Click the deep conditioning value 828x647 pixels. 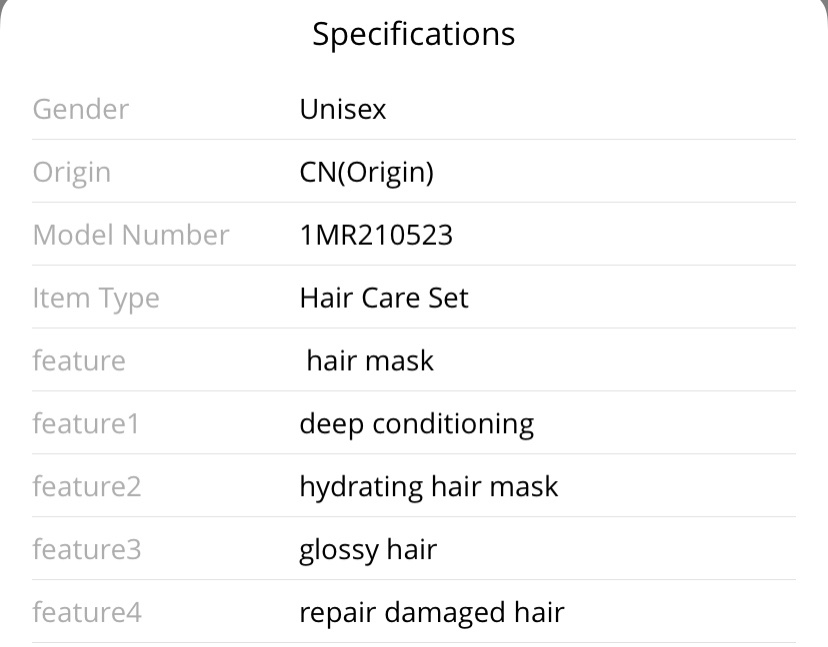pos(417,425)
